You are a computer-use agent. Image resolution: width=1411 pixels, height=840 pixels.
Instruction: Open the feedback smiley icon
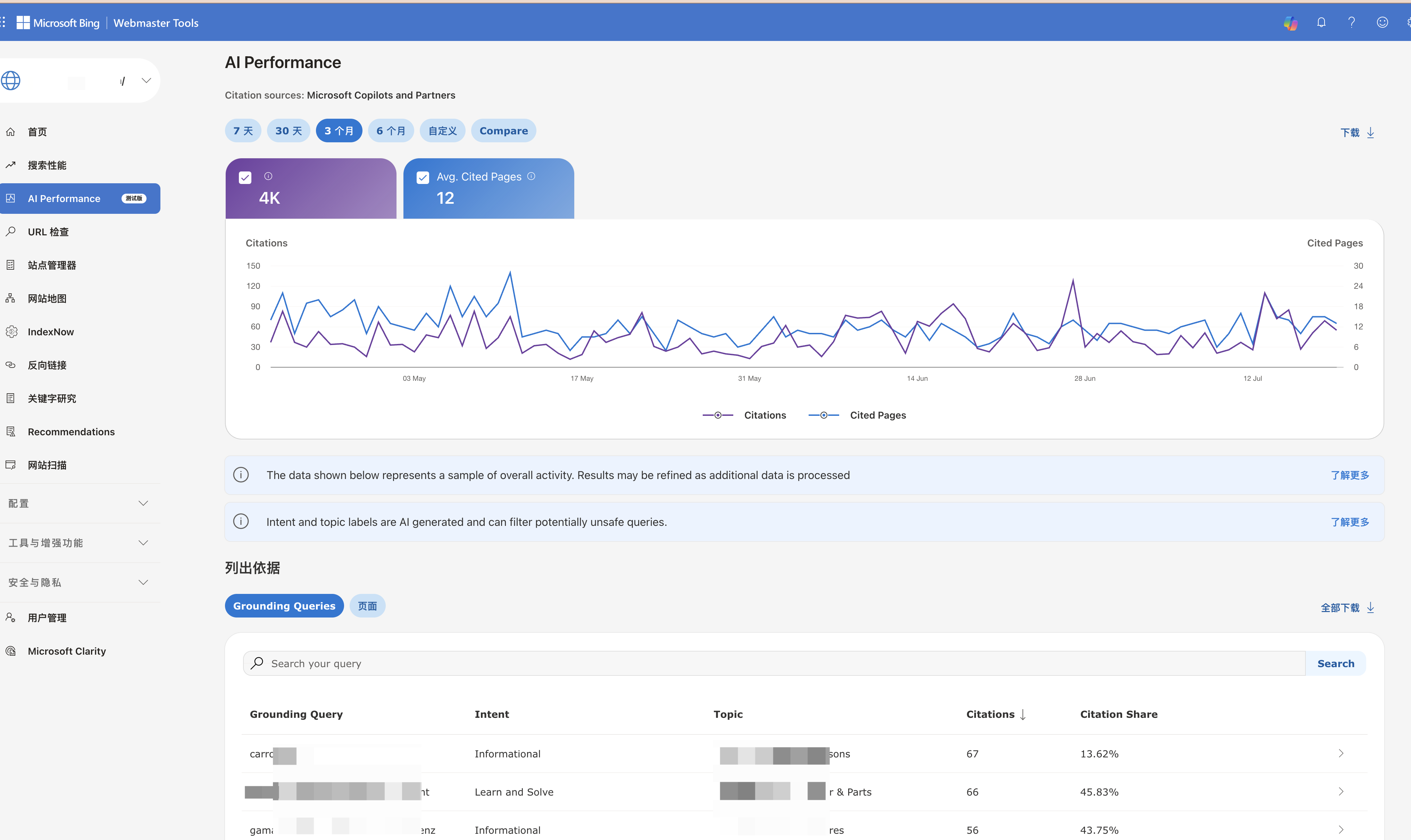tap(1382, 23)
